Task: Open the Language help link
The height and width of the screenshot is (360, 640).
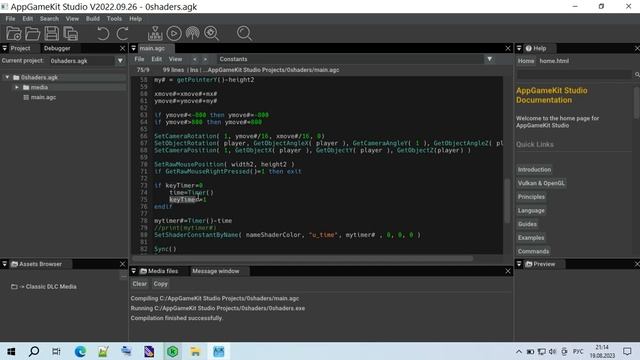Action: pyautogui.click(x=531, y=211)
